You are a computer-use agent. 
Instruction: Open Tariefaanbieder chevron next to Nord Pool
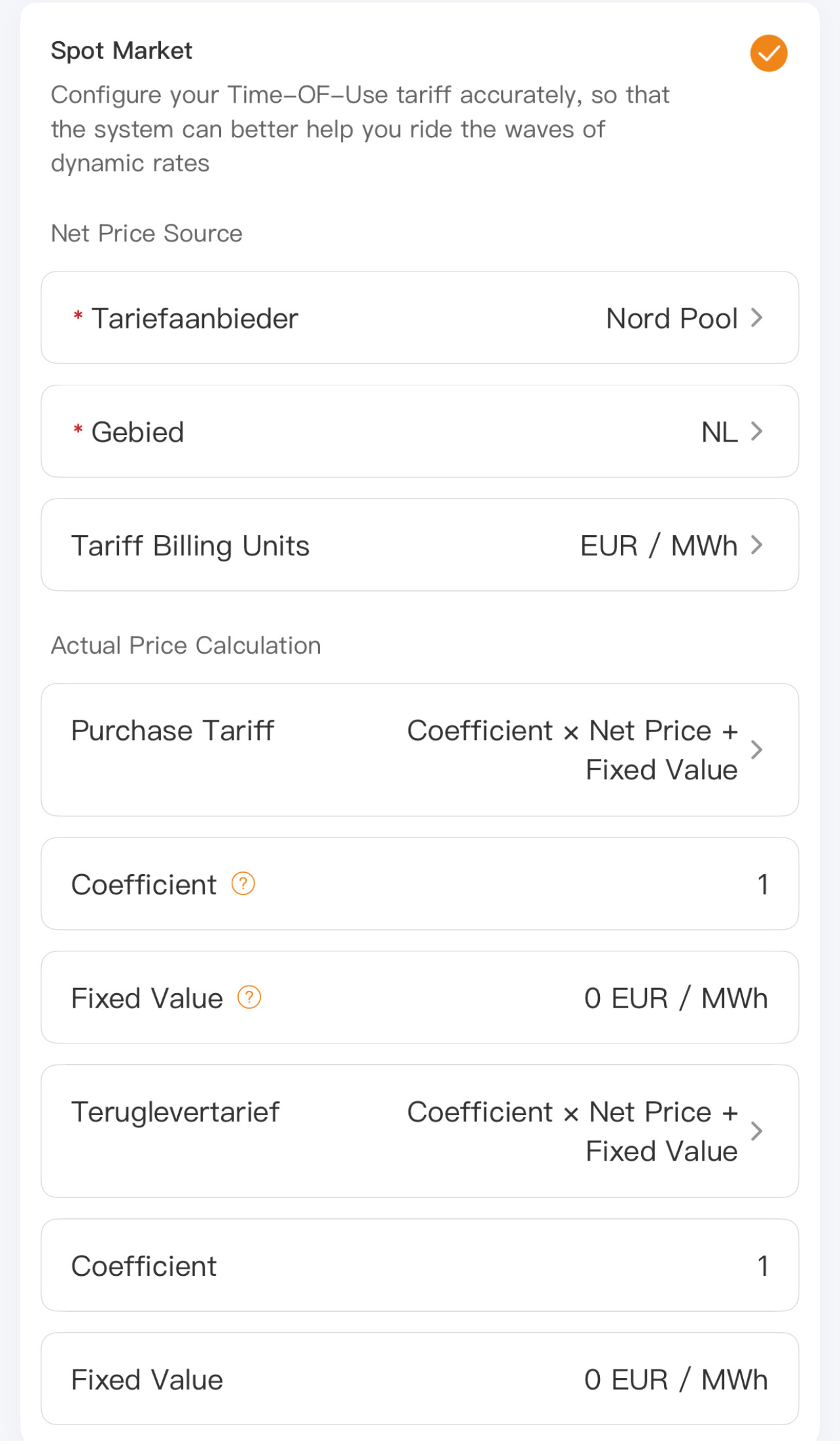757,318
